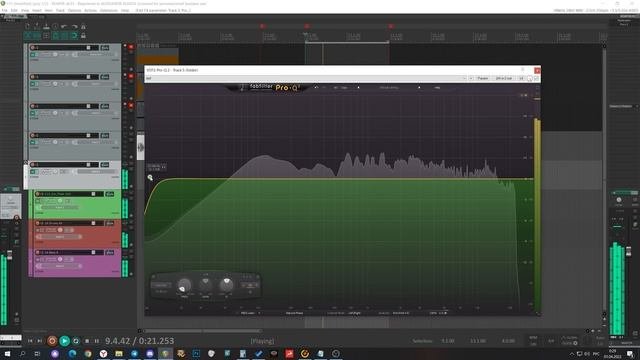This screenshot has width=640, height=360.
Task: Click the band Q knob
Action: click(226, 284)
